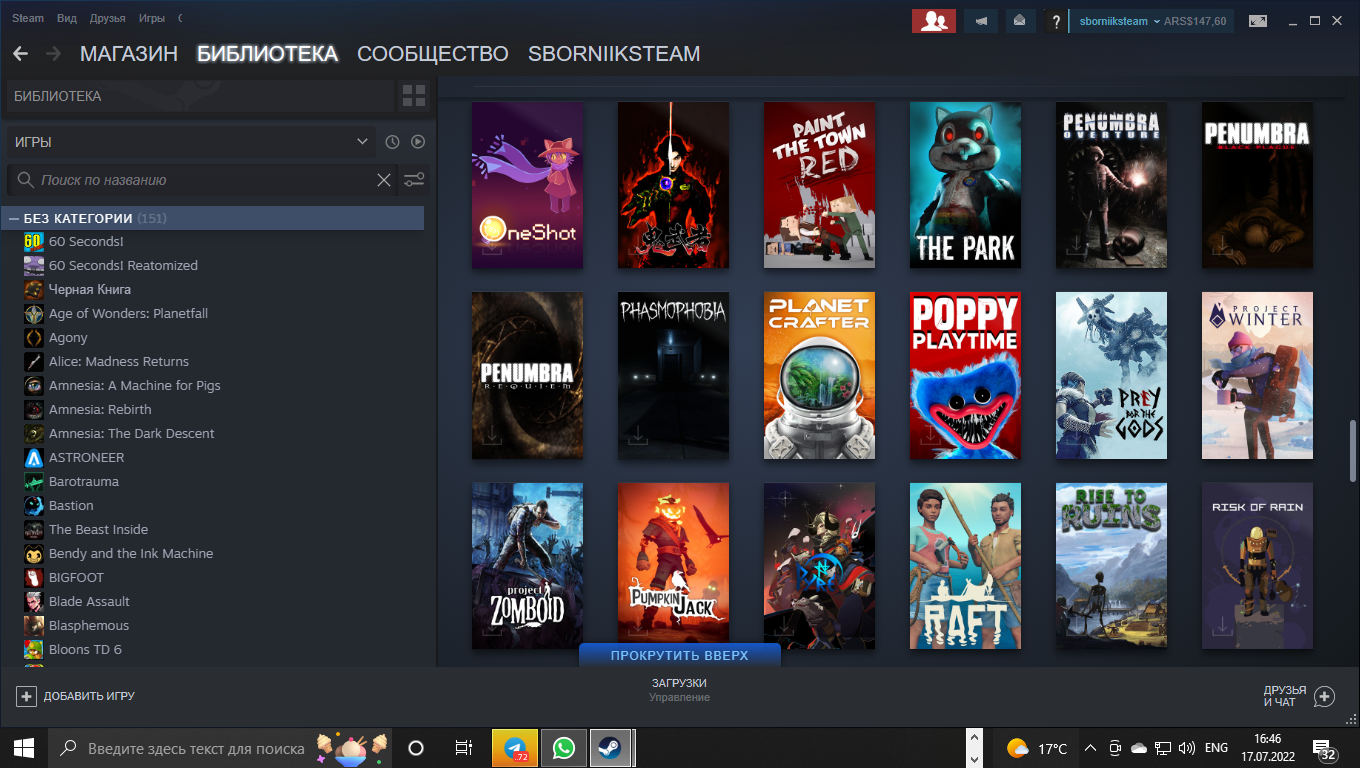Open the friends activity icon in the title bar
This screenshot has width=1360, height=768.
tap(934, 21)
